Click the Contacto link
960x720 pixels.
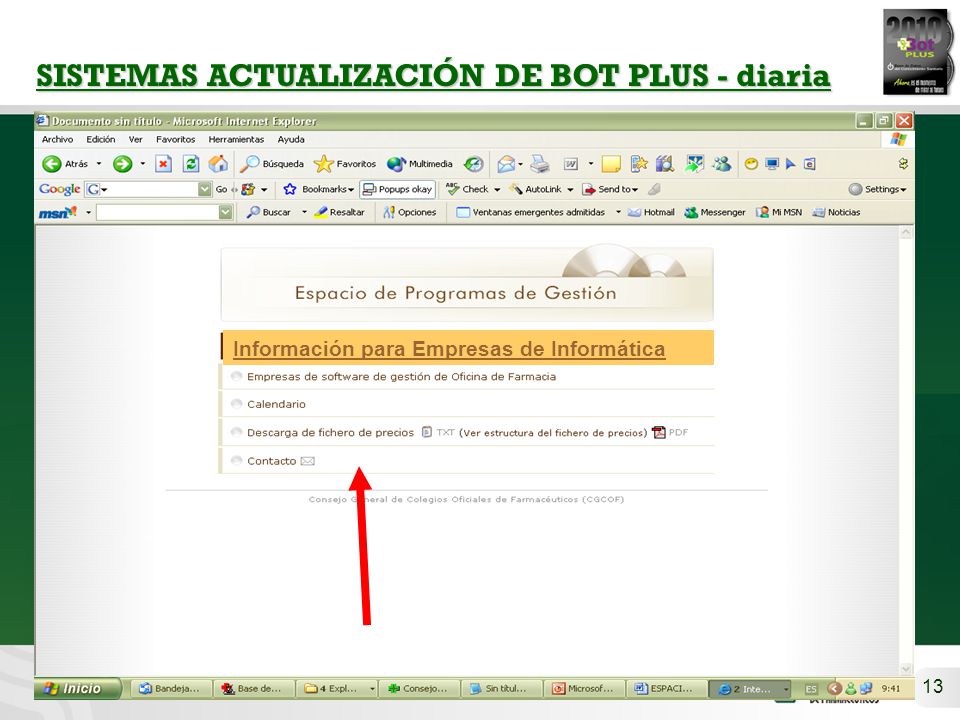point(271,461)
